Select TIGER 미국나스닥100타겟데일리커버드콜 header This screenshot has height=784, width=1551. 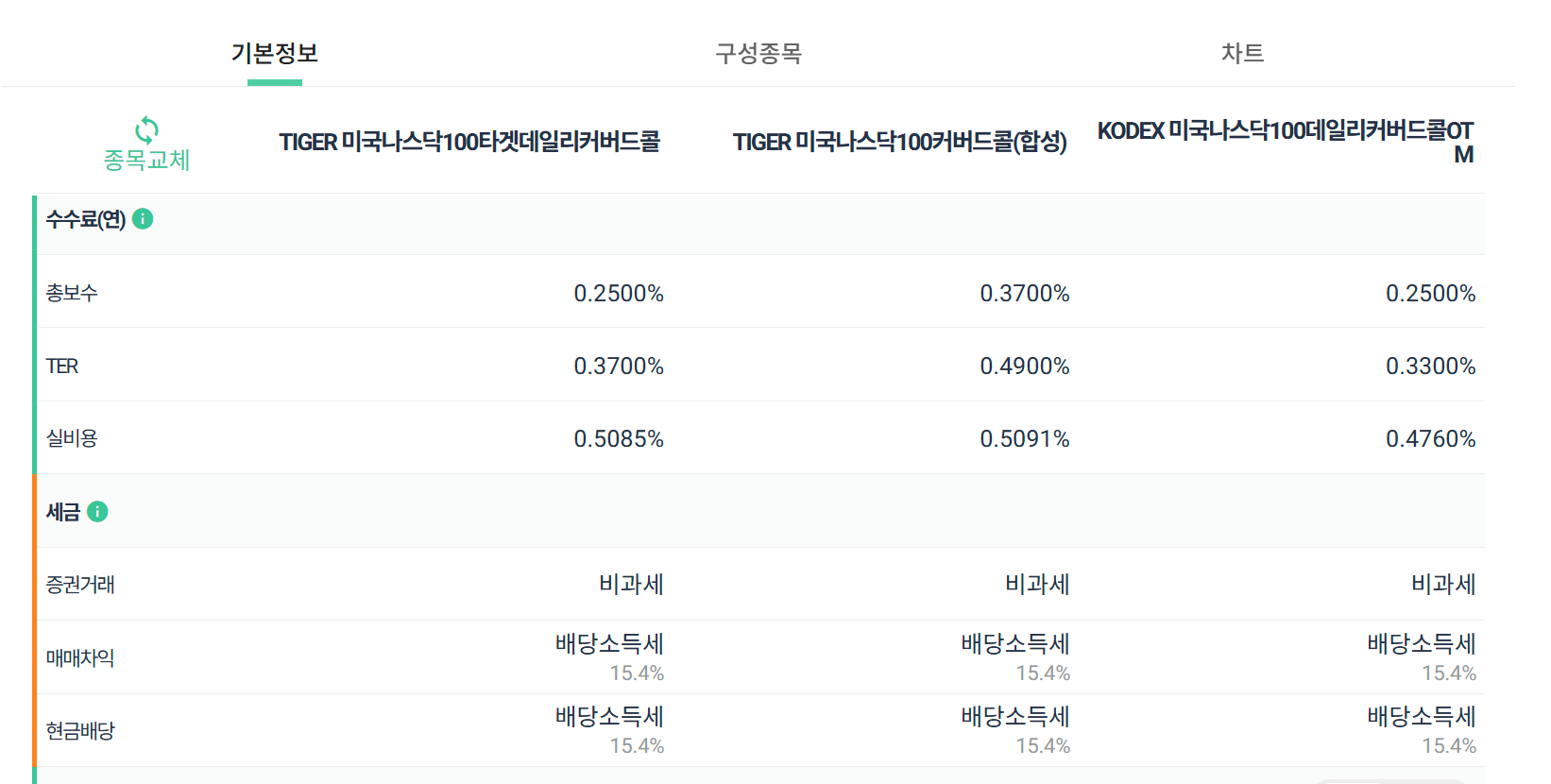pyautogui.click(x=469, y=142)
